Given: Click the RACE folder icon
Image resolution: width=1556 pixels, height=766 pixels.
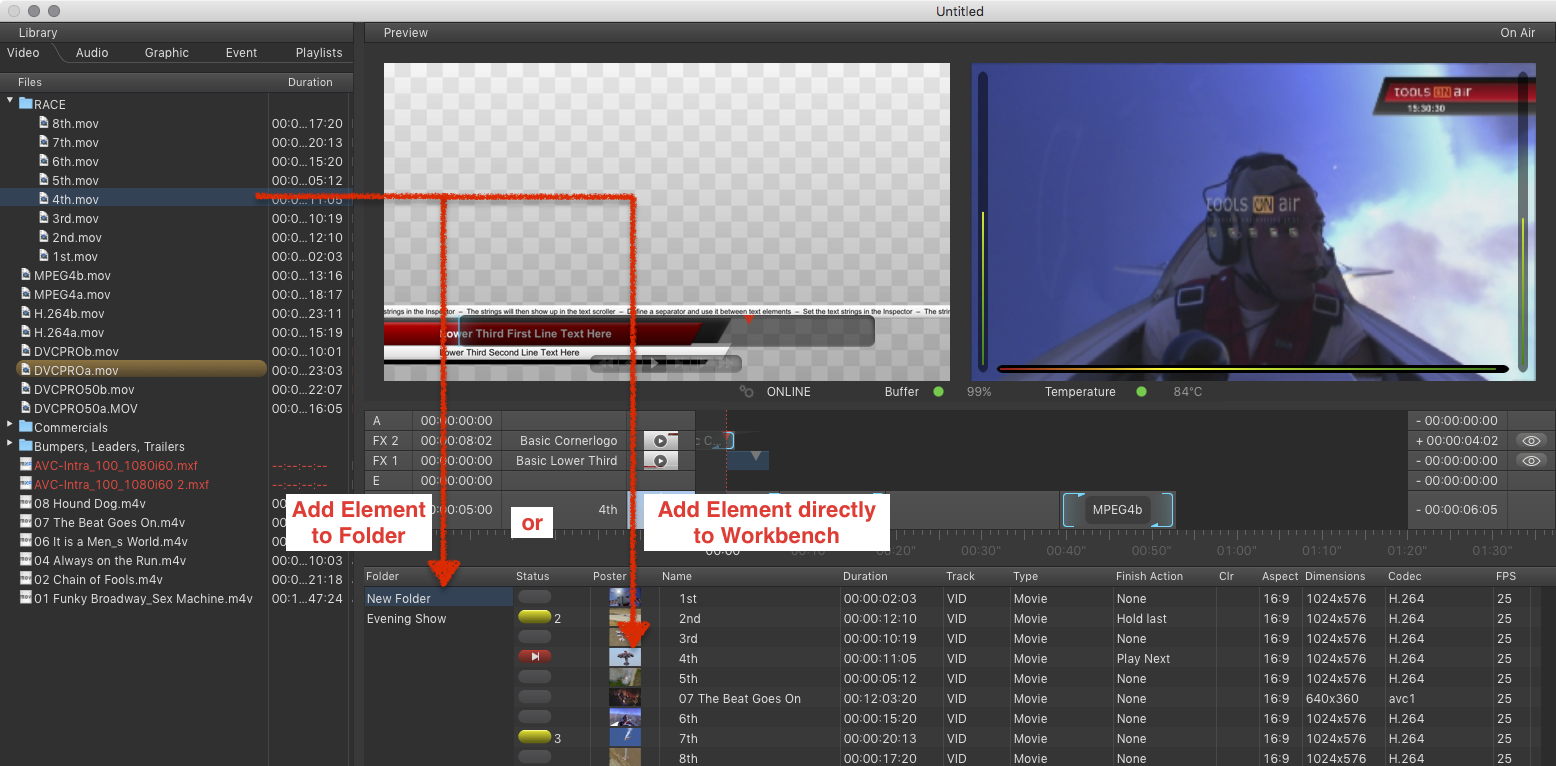Looking at the screenshot, I should tap(26, 104).
